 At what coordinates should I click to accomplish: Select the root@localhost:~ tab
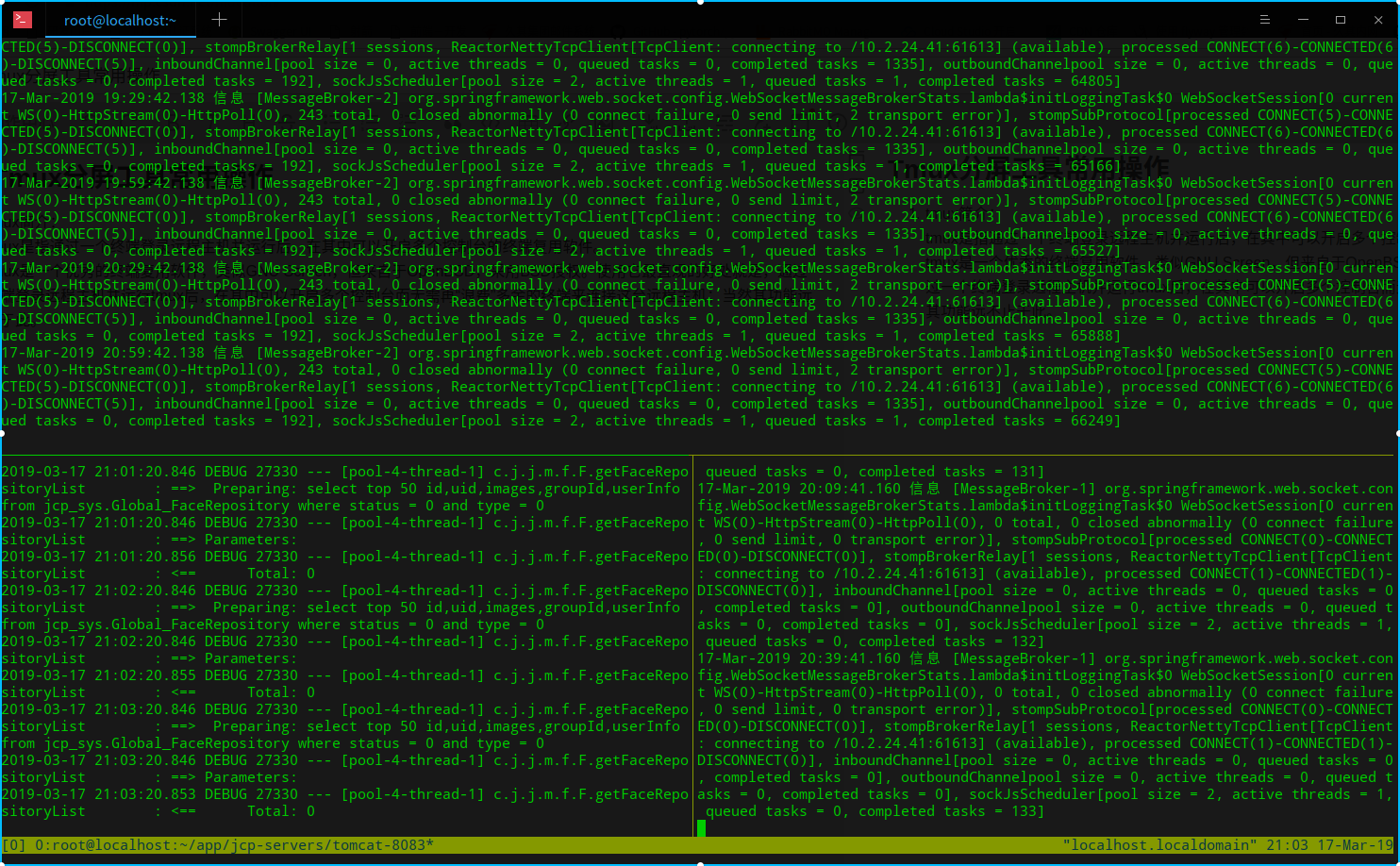(120, 20)
